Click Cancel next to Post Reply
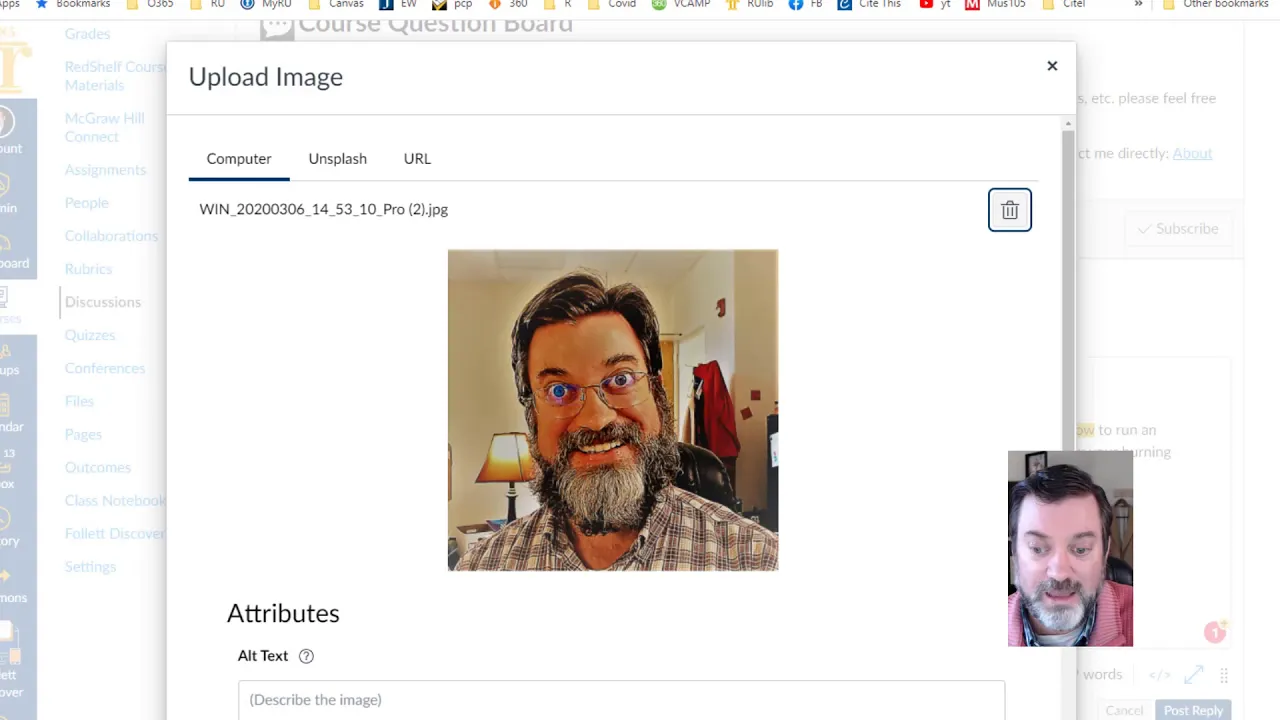The height and width of the screenshot is (720, 1280). pos(1124,710)
